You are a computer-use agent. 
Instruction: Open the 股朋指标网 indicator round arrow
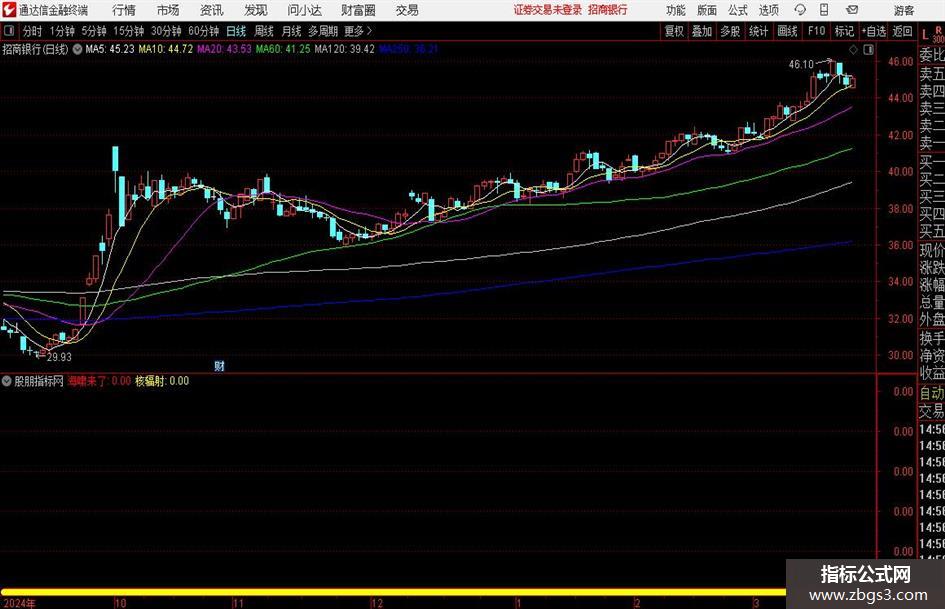(7, 381)
